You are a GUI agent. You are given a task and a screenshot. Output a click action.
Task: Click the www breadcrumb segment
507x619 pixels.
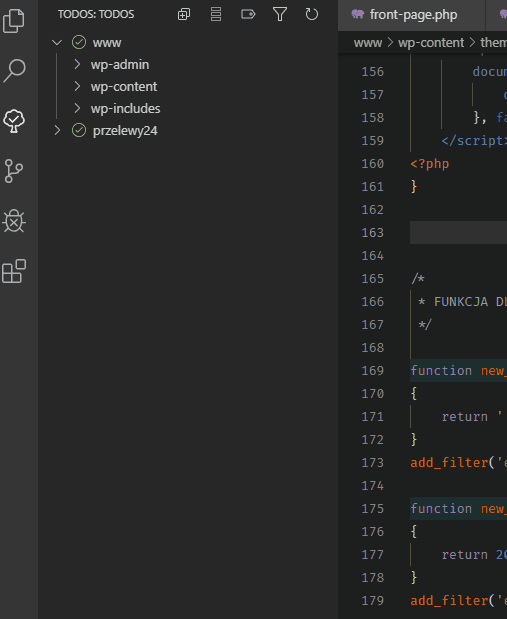point(368,43)
